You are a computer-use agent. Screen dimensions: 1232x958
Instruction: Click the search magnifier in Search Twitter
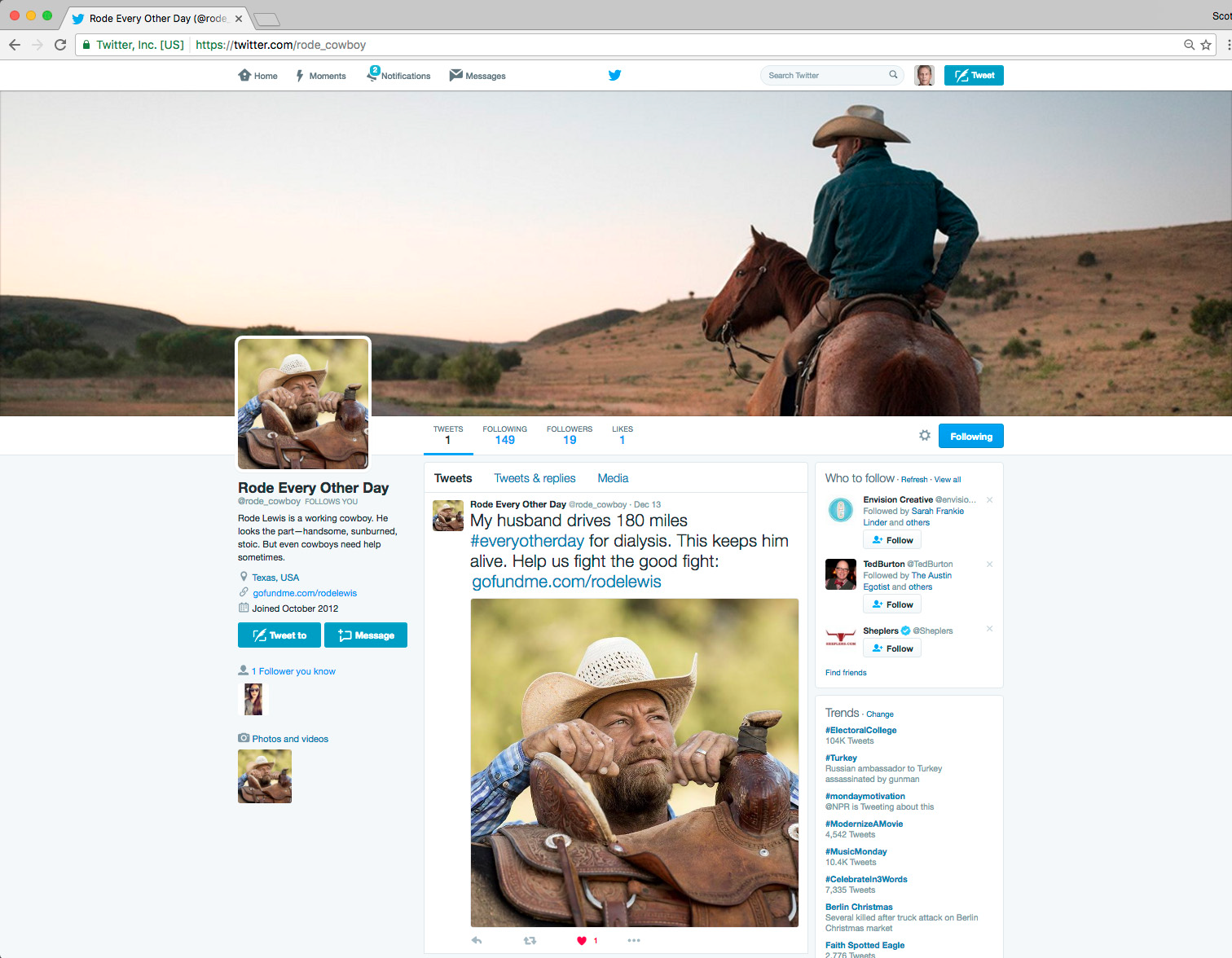(x=893, y=75)
